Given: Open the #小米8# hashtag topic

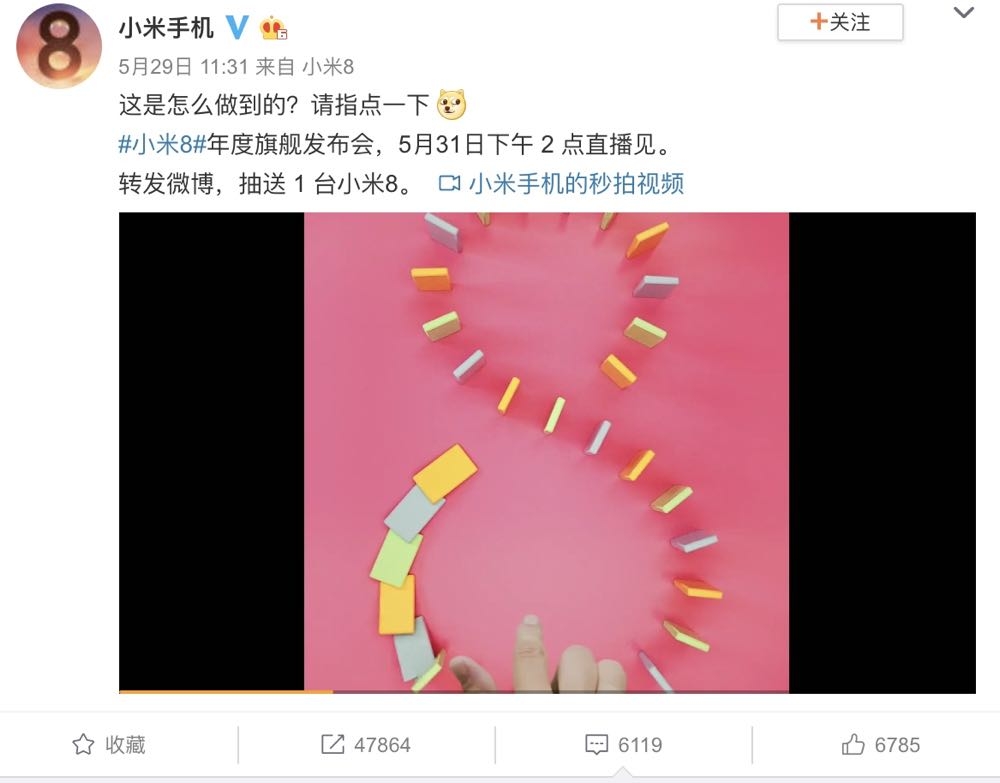Looking at the screenshot, I should click(162, 145).
